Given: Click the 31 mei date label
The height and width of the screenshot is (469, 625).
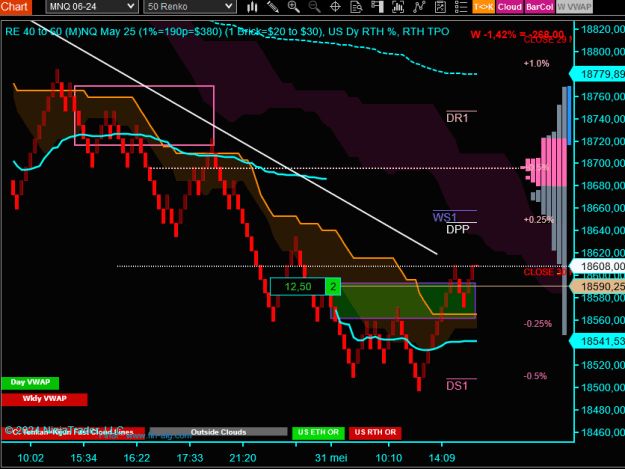Looking at the screenshot, I should pyautogui.click(x=331, y=458).
